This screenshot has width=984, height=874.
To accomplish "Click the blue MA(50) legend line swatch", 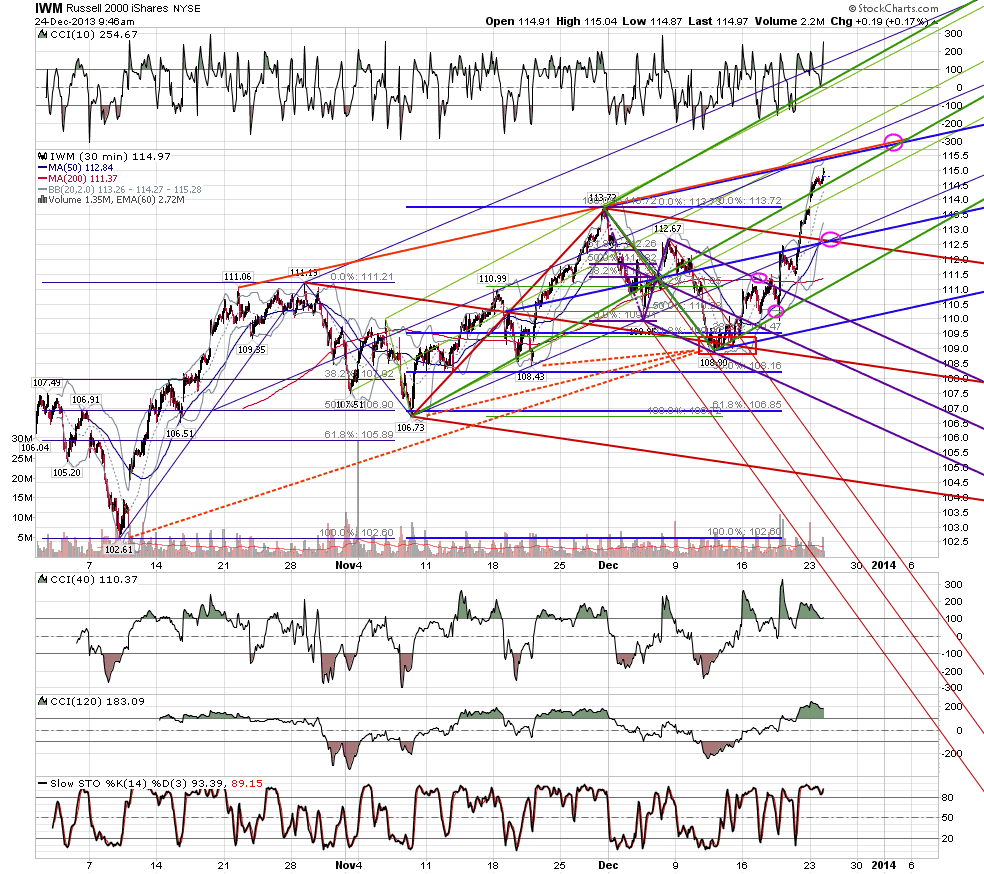I will pyautogui.click(x=43, y=168).
